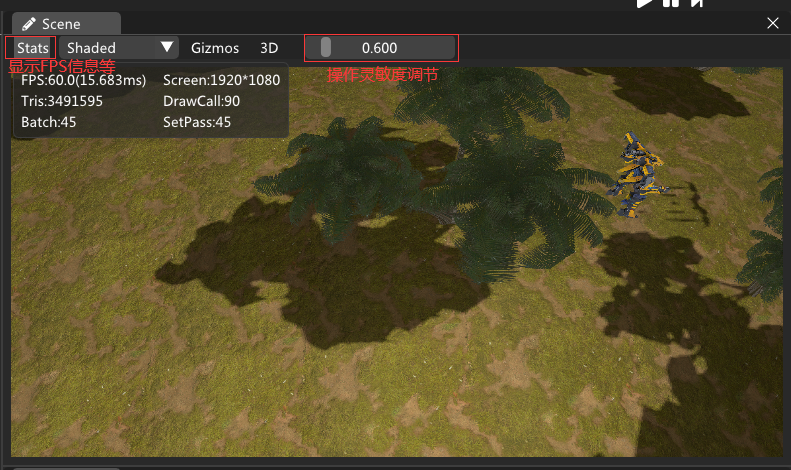This screenshot has height=470, width=791.
Task: Toggle the 3D view mode
Action: tap(269, 48)
